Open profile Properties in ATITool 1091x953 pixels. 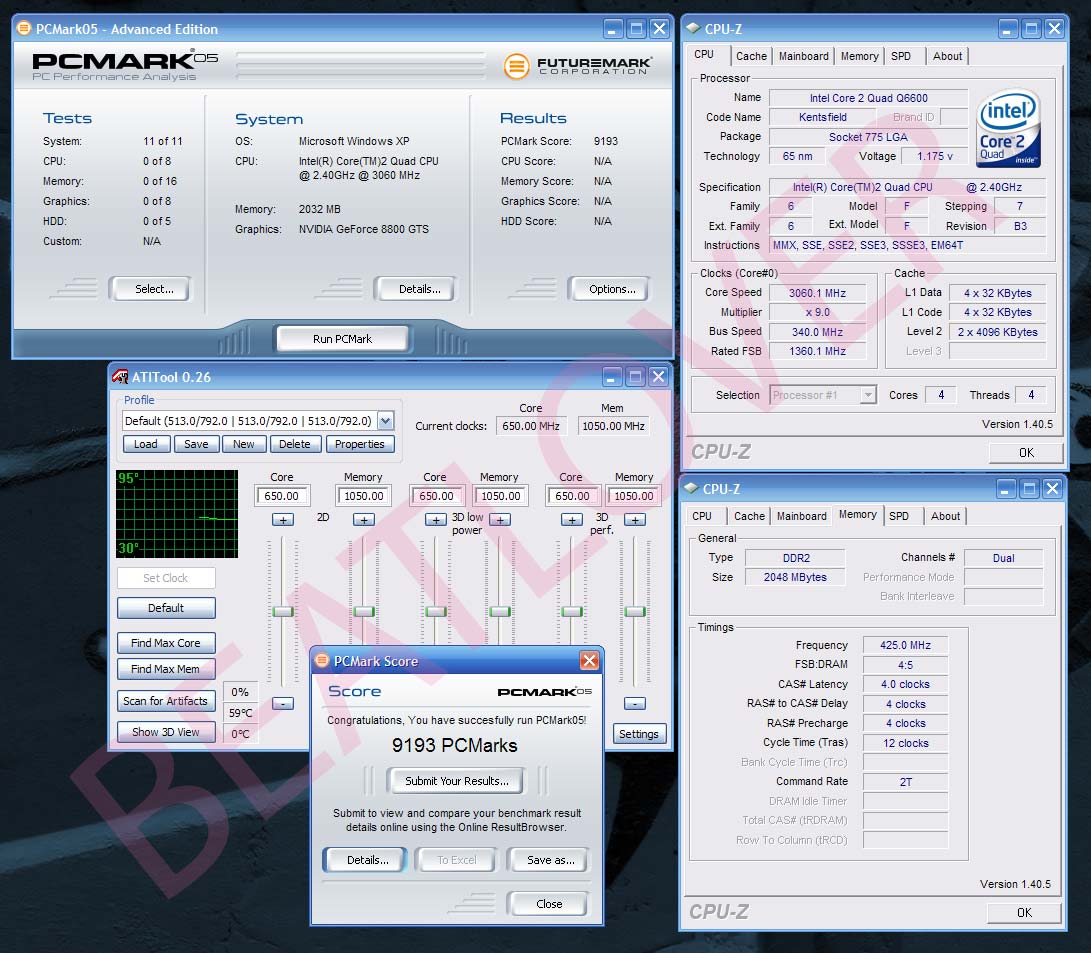tap(360, 444)
